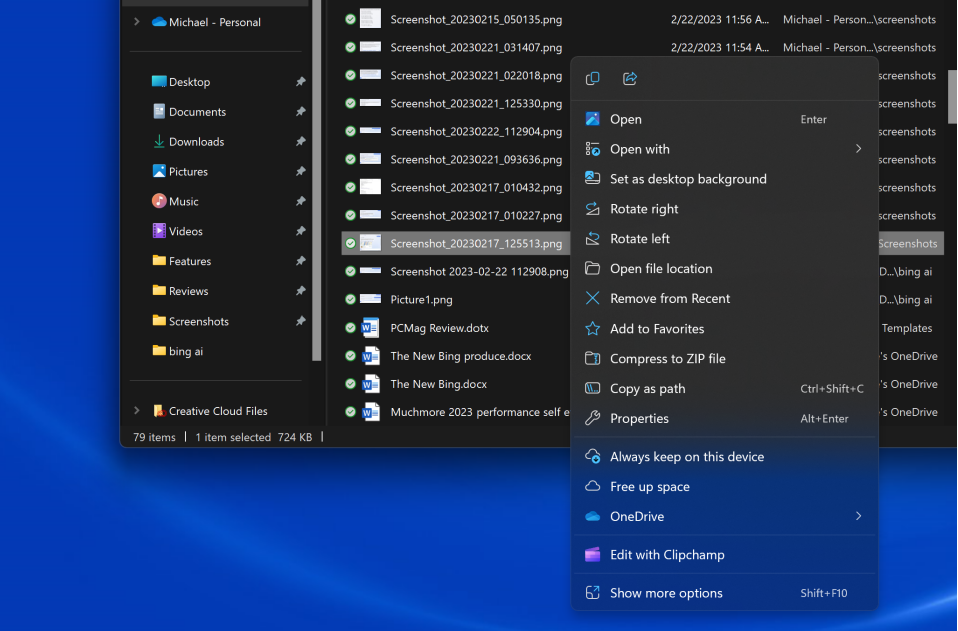The image size is (958, 631).
Task: Click the Copy as path icon
Action: coord(592,388)
